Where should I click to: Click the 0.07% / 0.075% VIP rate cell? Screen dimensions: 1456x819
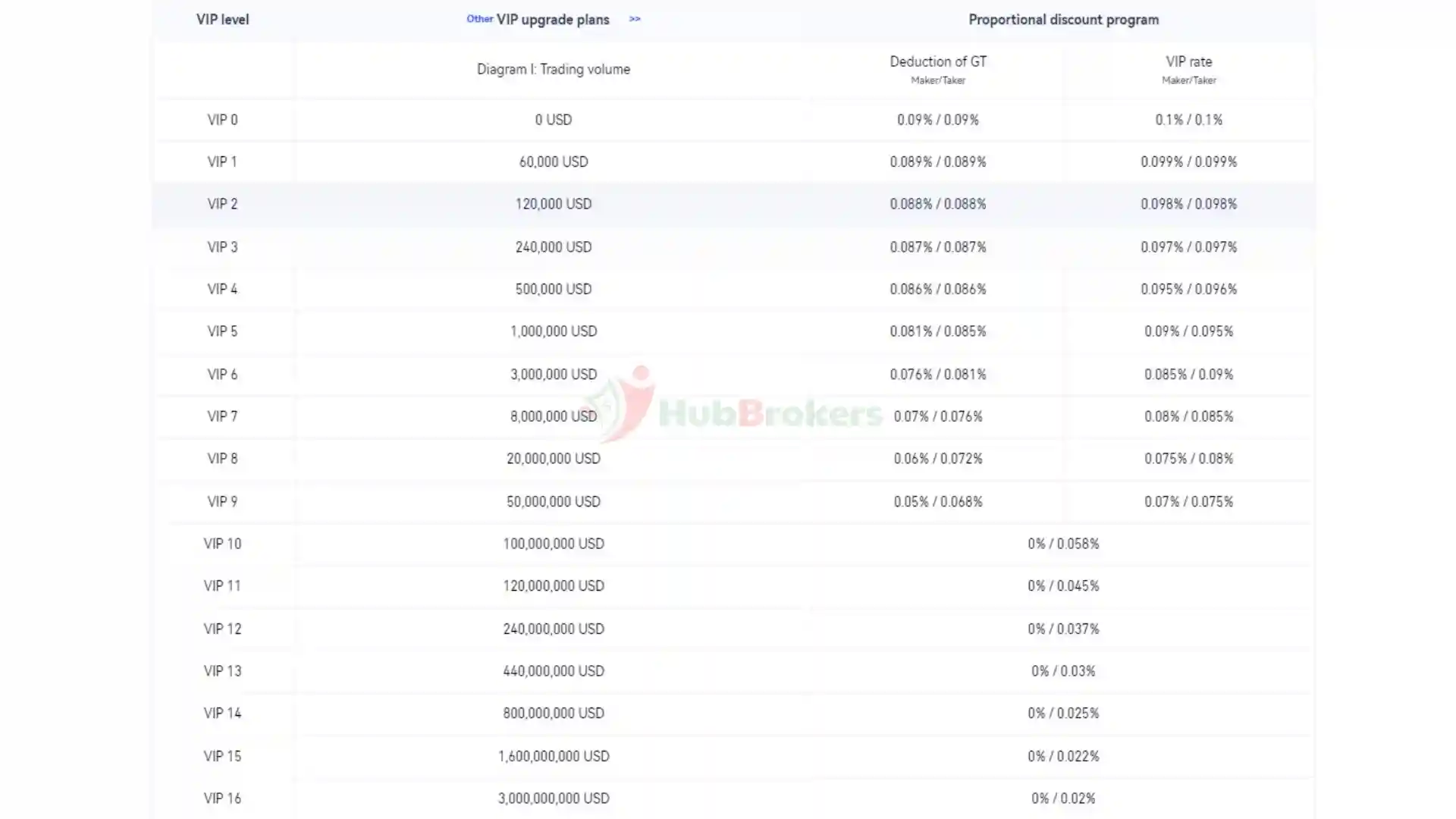pos(1188,501)
